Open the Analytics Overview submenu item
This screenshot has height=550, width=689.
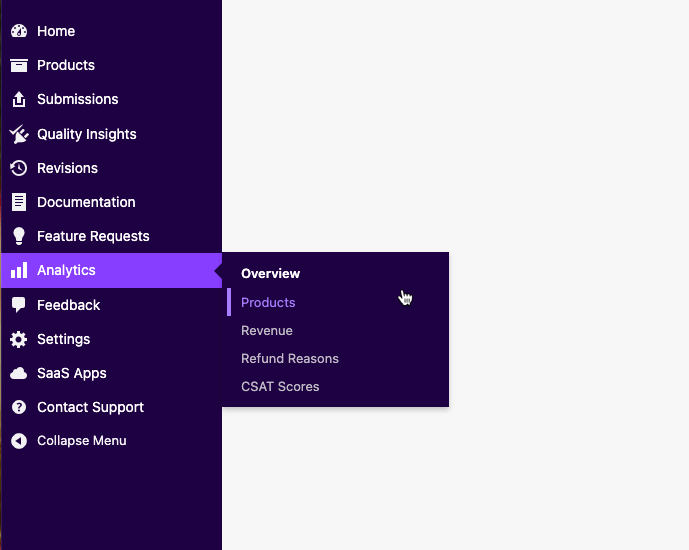tap(270, 273)
